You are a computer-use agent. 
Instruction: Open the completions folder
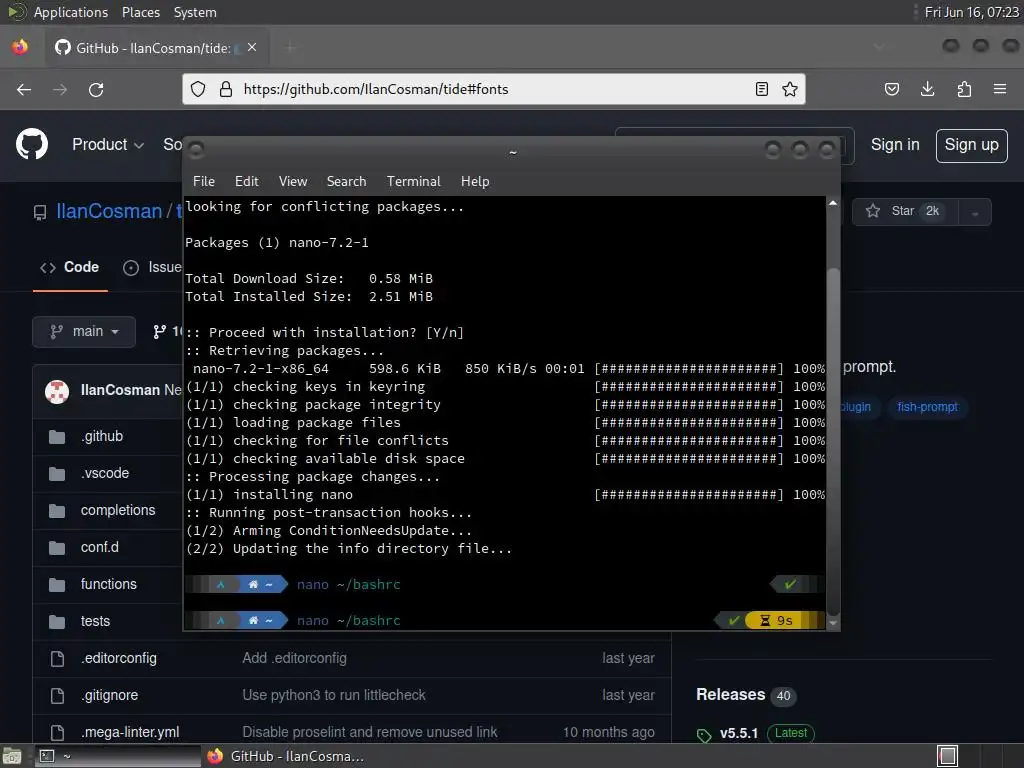118,511
